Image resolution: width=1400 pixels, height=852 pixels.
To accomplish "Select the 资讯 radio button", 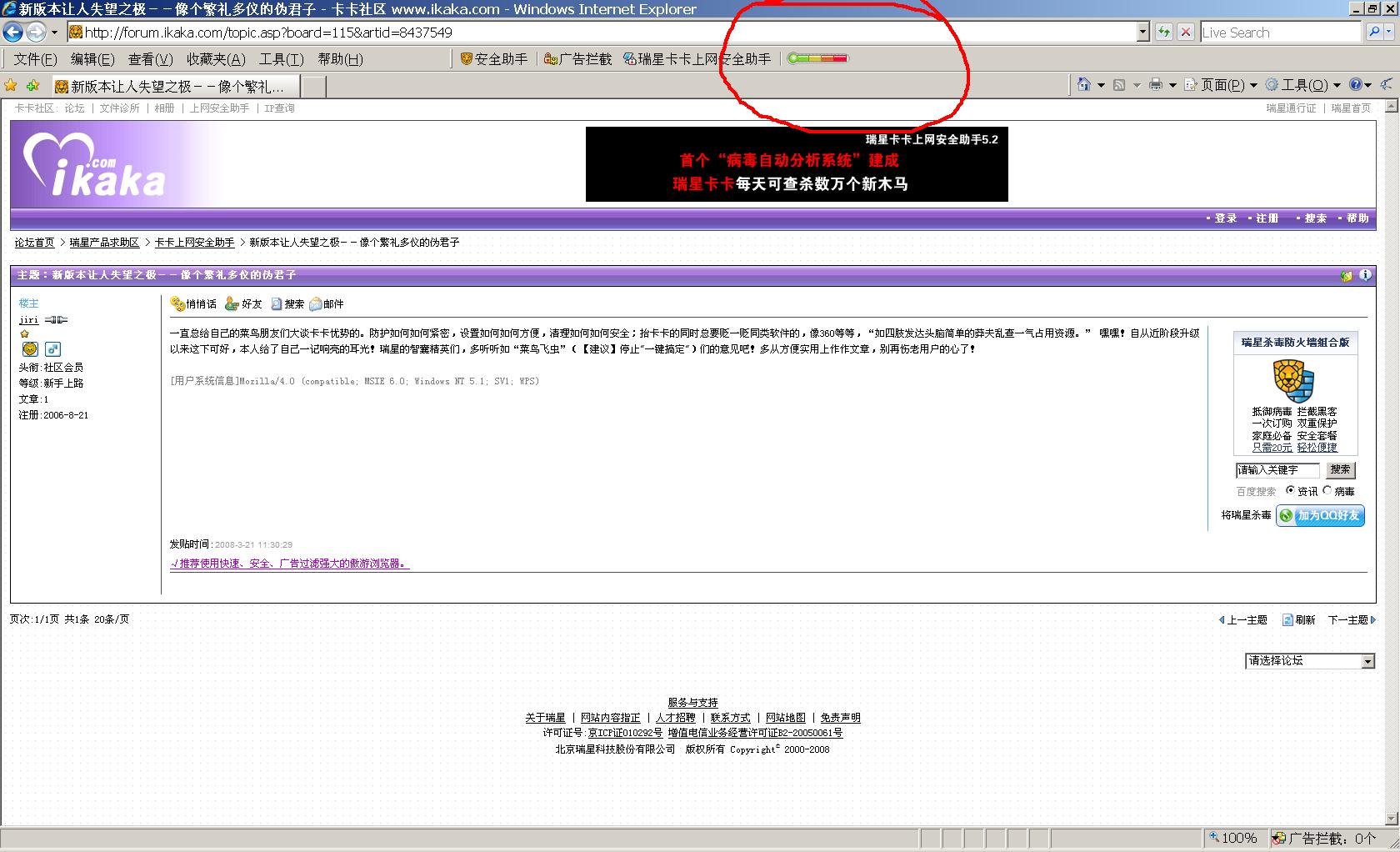I will tap(1291, 490).
